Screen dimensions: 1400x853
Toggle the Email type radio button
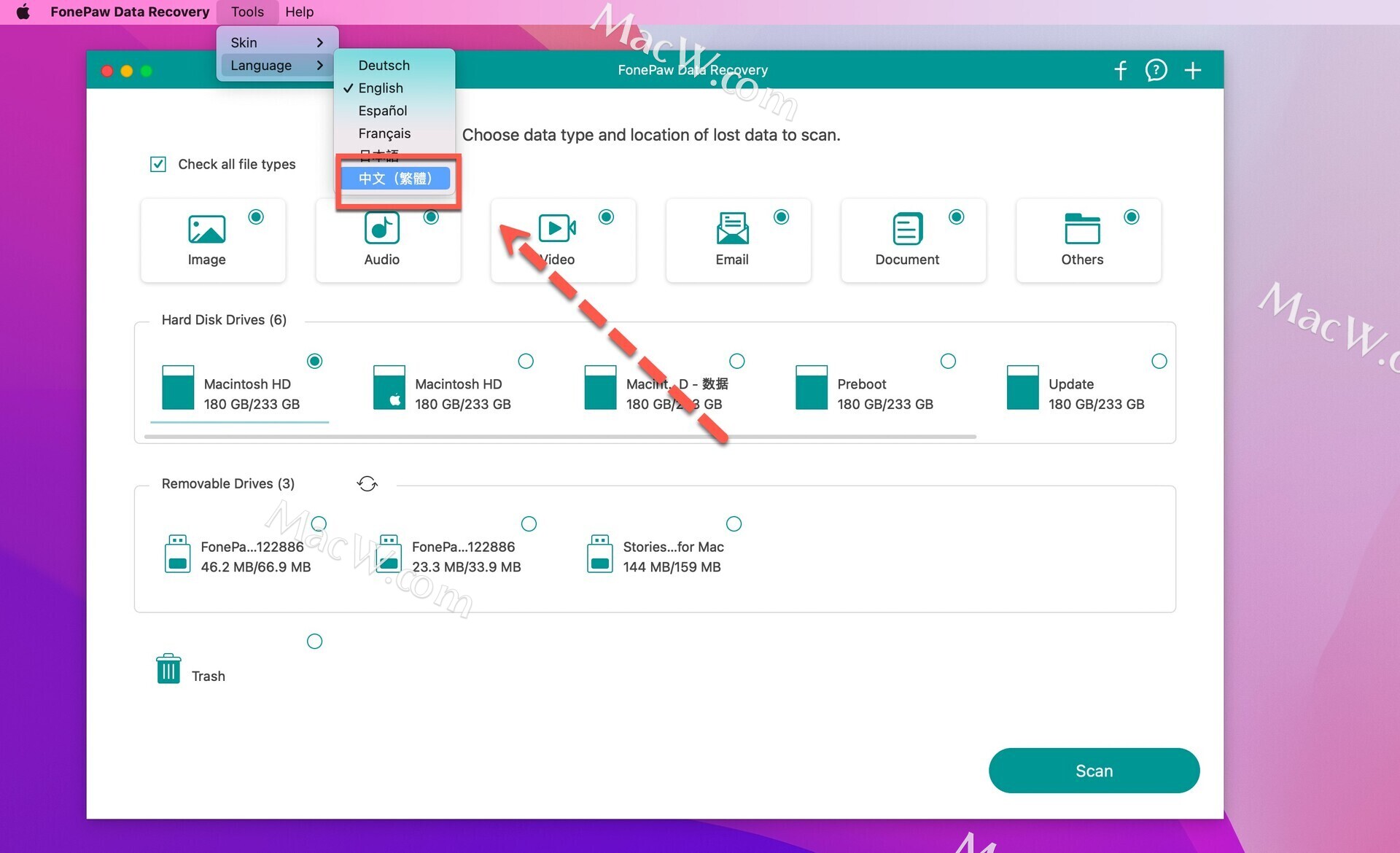point(781,217)
